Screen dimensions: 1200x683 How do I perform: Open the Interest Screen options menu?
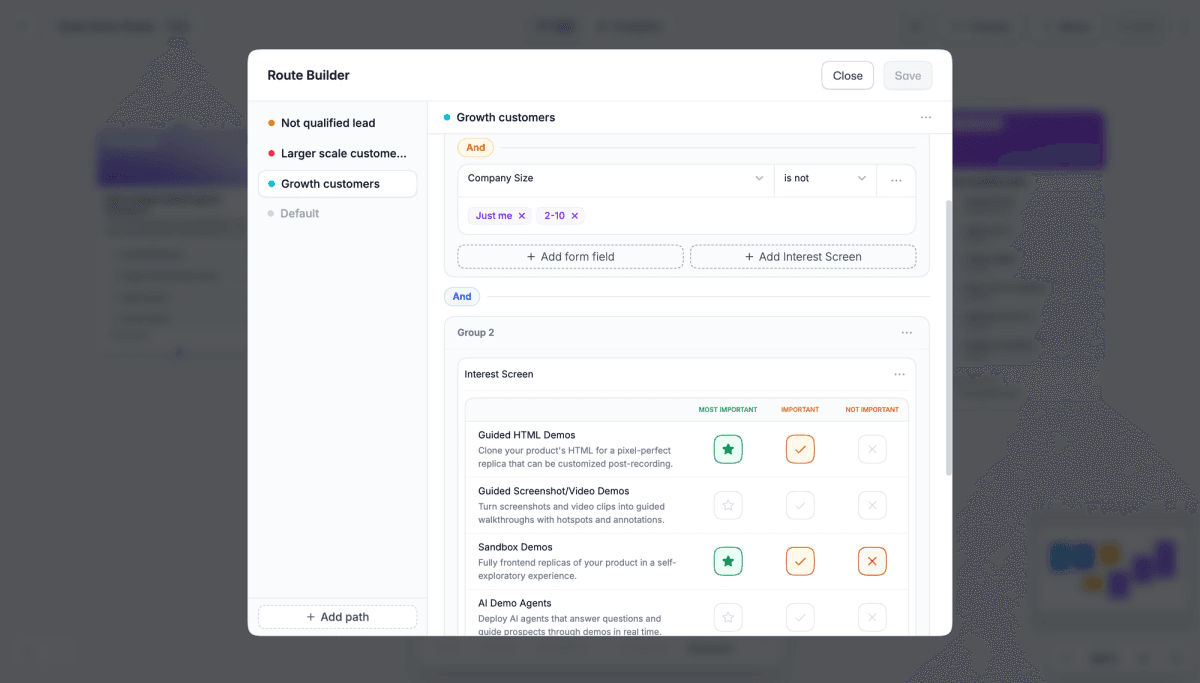point(899,374)
